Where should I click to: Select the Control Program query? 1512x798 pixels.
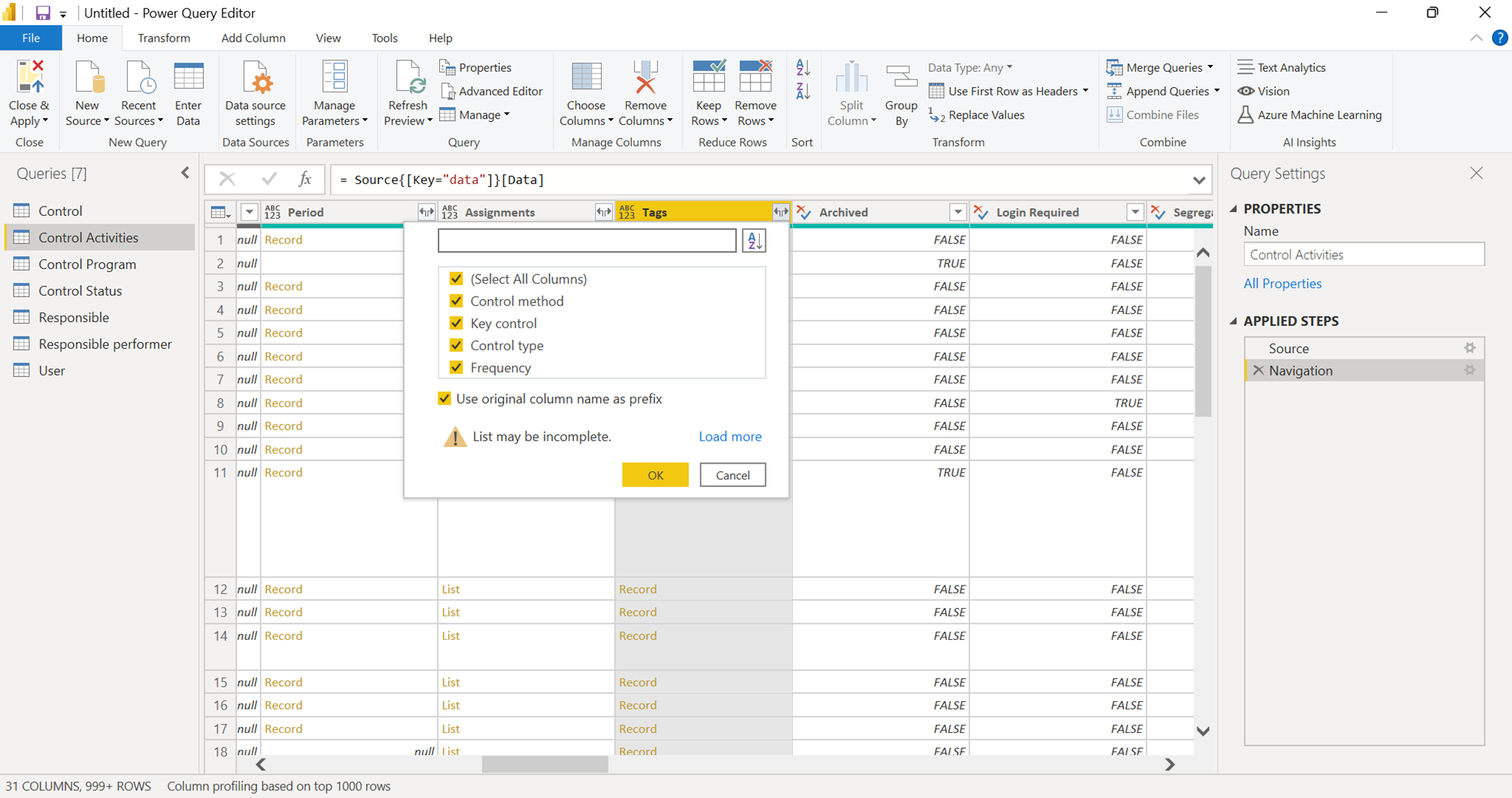click(x=100, y=264)
